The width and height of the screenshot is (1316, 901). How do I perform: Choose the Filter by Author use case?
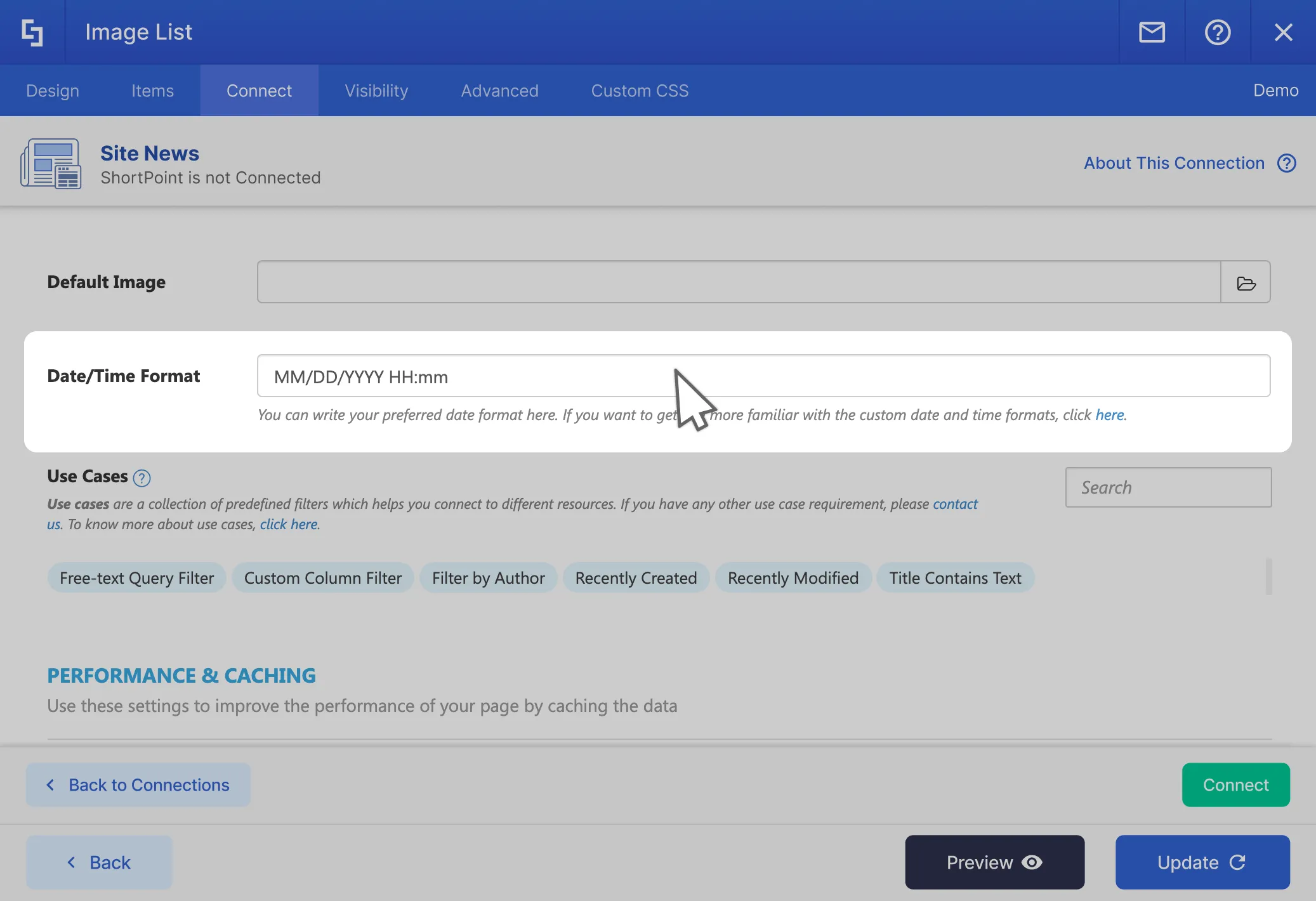(x=488, y=578)
